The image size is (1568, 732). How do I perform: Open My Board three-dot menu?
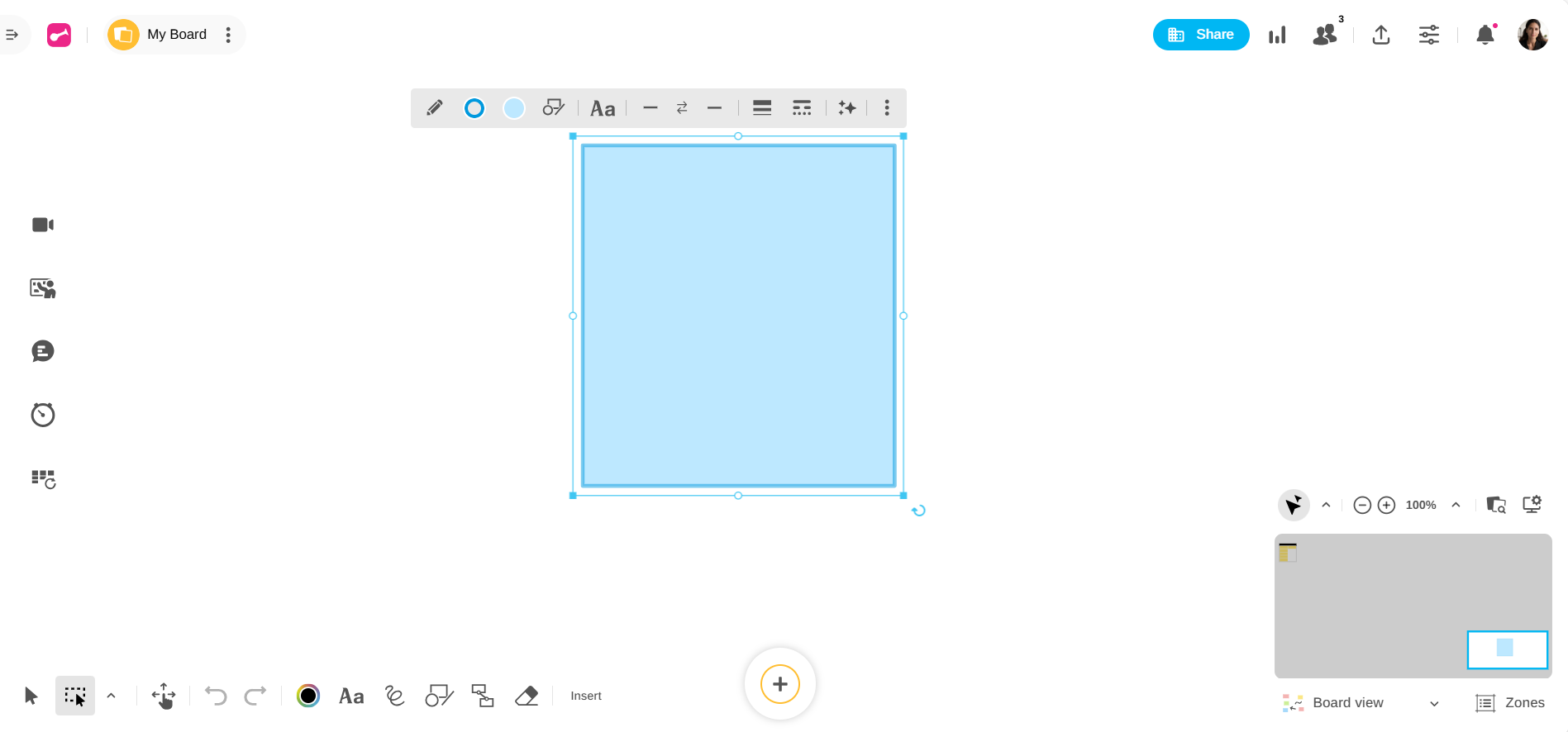tap(228, 35)
